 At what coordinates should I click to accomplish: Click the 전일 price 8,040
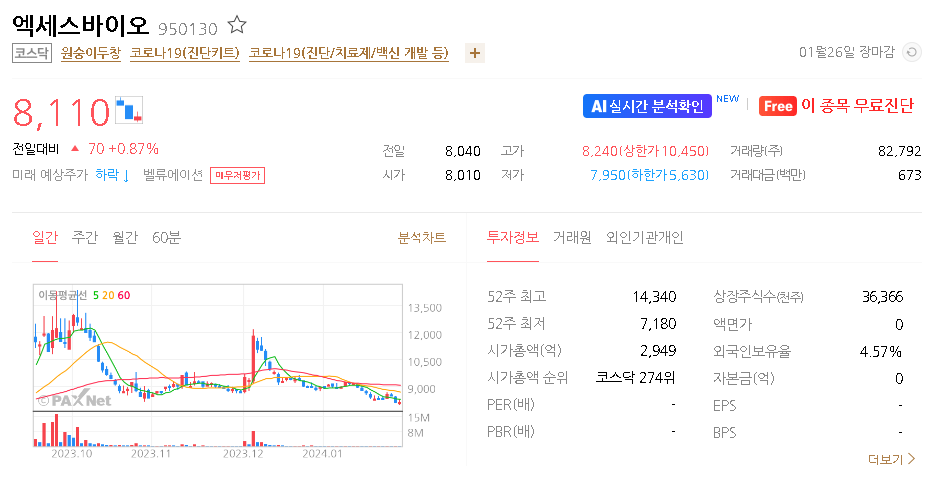coord(463,151)
